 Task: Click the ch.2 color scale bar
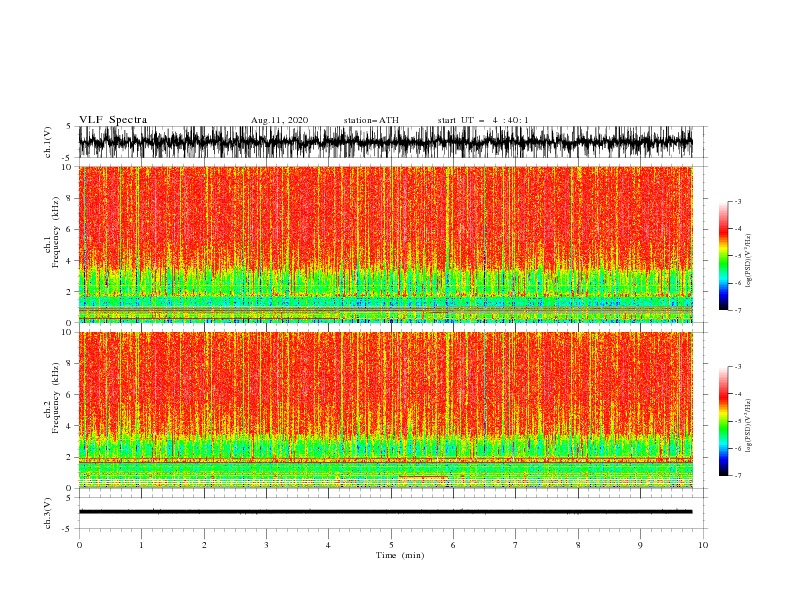[x=723, y=421]
